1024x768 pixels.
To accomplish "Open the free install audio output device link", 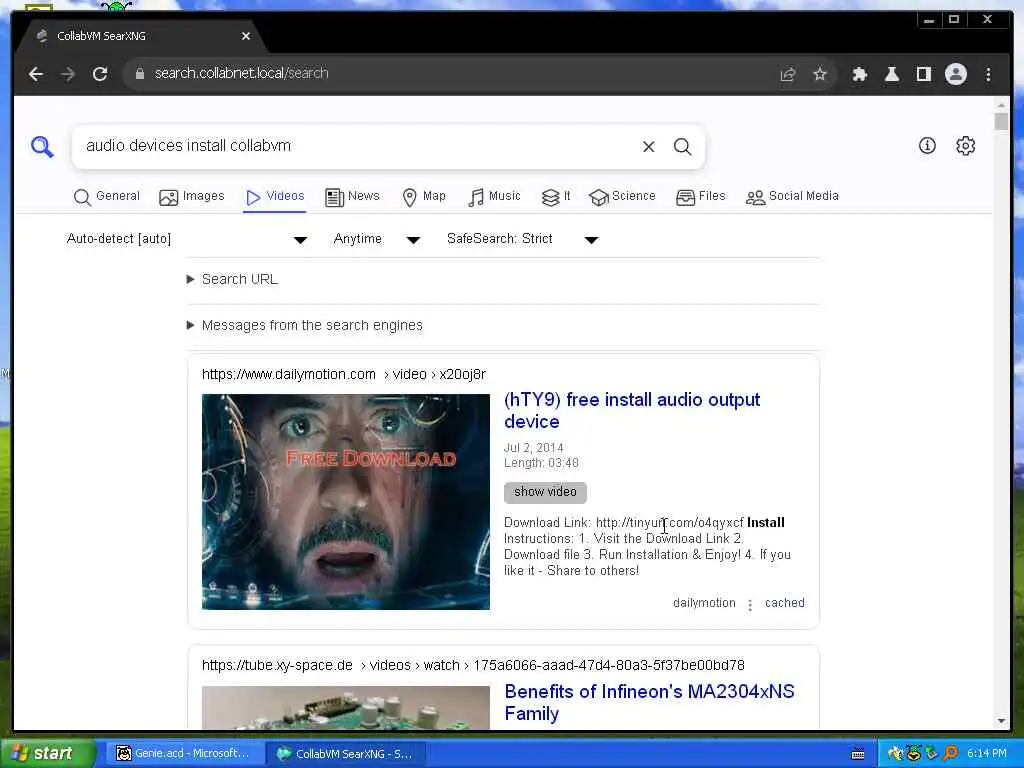I will (x=632, y=411).
